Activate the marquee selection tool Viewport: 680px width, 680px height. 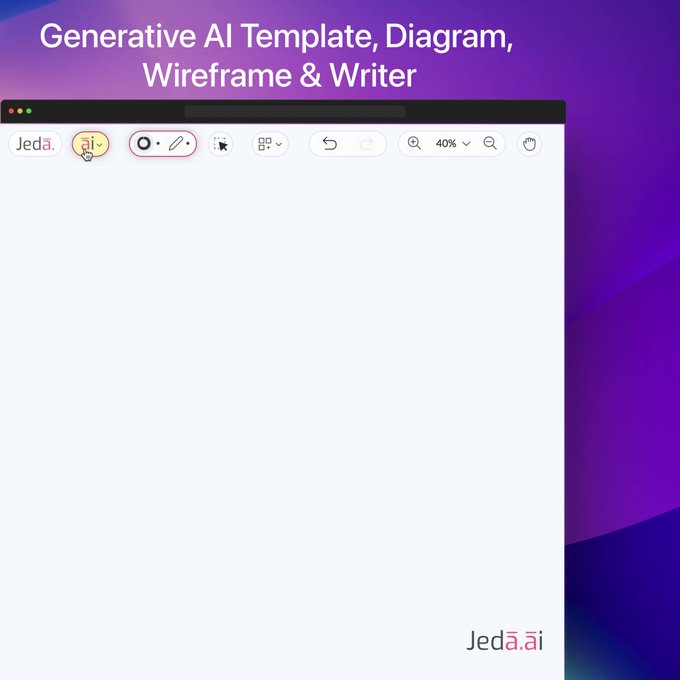(x=221, y=144)
